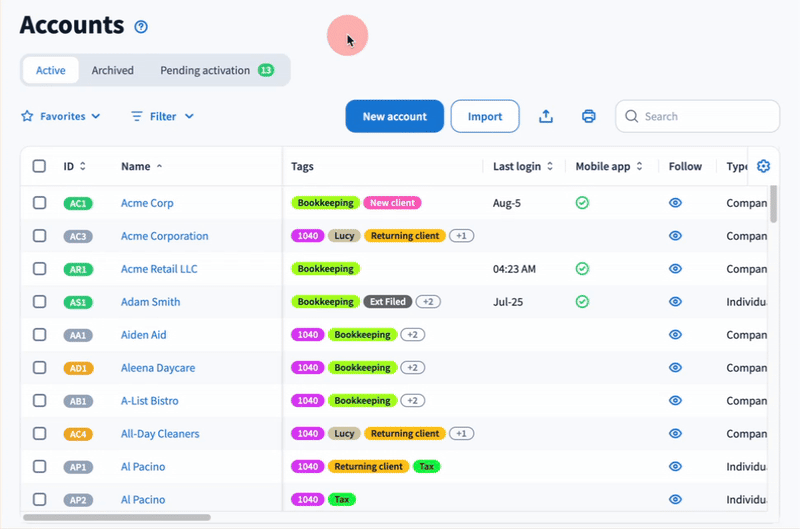Click the AC1 account ID badge
Viewport: 800px width, 529px height.
coord(78,203)
